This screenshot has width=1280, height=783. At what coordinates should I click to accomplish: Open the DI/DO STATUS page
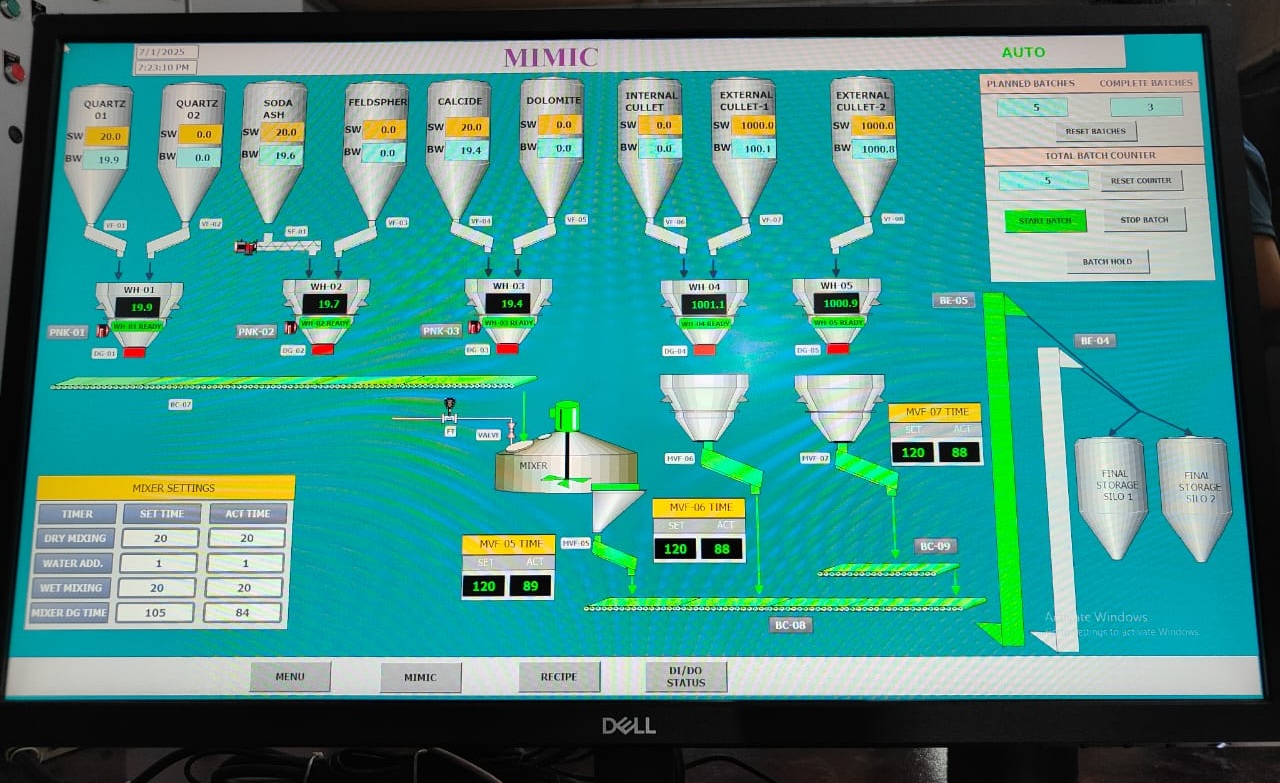point(685,677)
